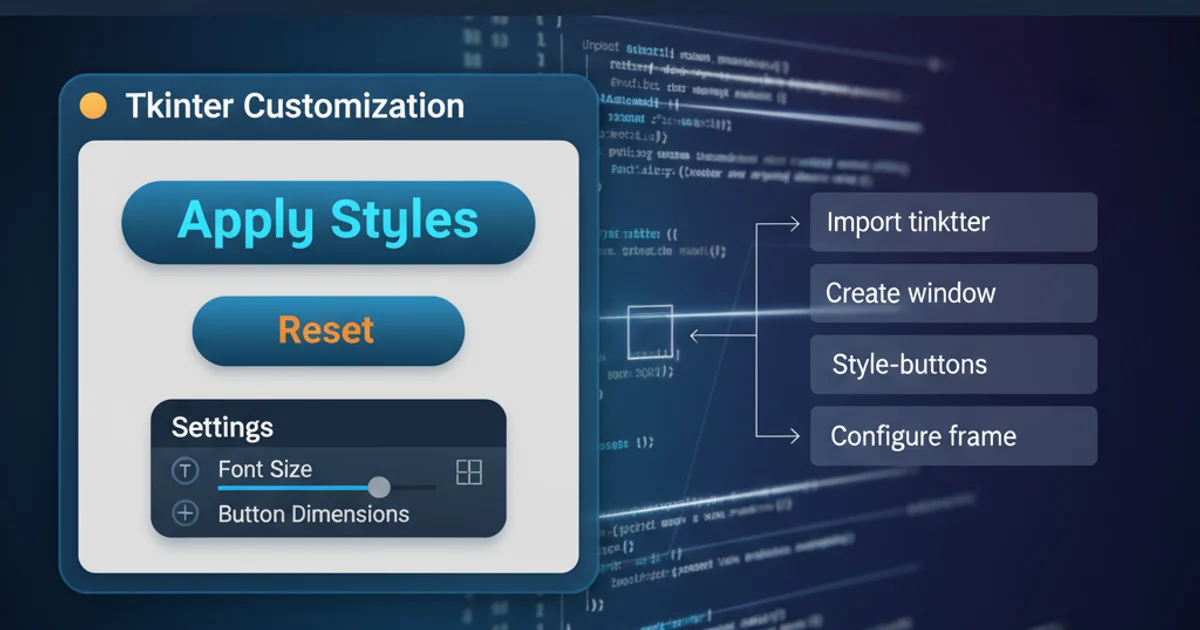The width and height of the screenshot is (1200, 630).
Task: Open the Configure frame step
Action: [x=953, y=436]
